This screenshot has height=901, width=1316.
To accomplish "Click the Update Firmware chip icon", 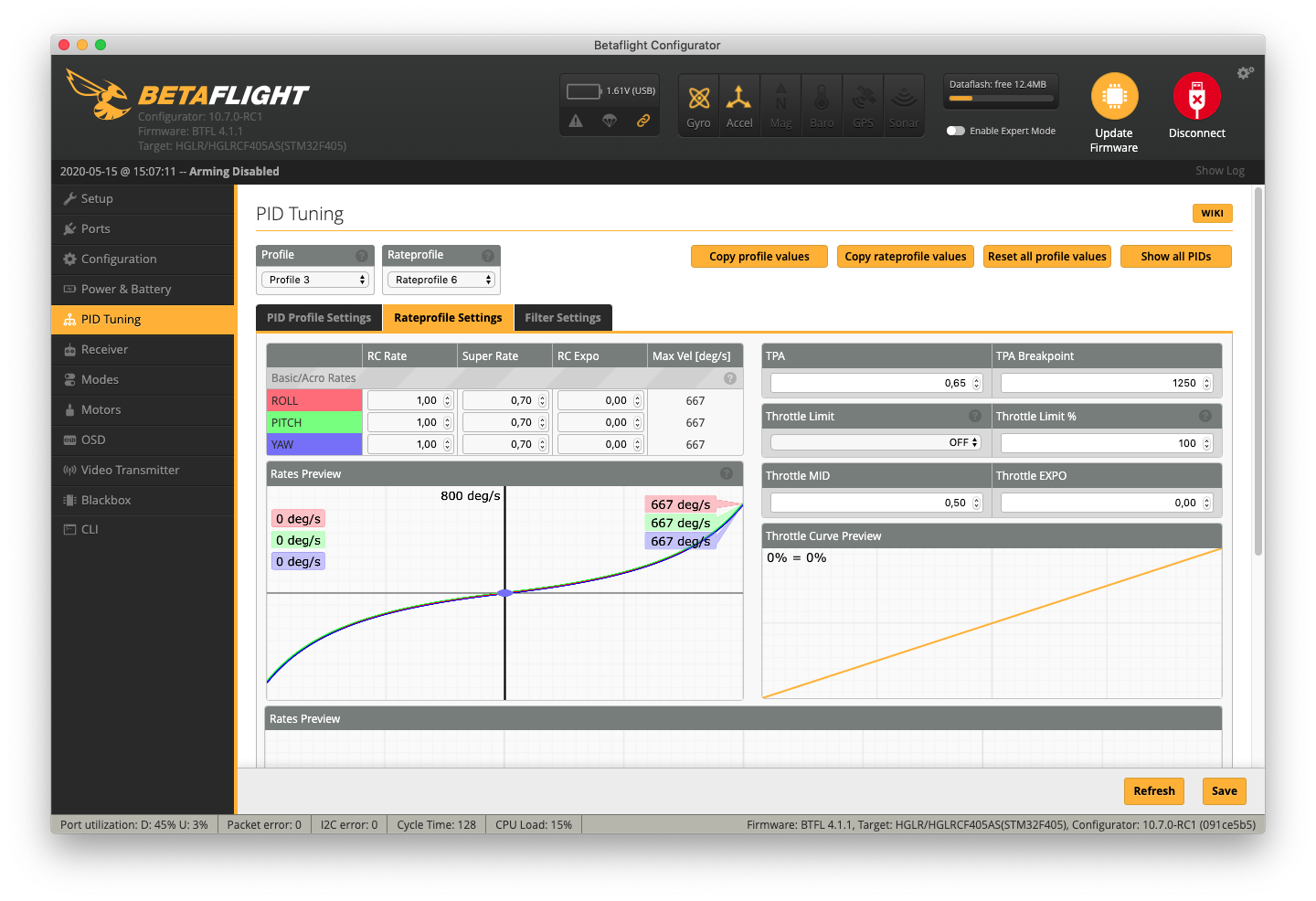I will click(1114, 96).
